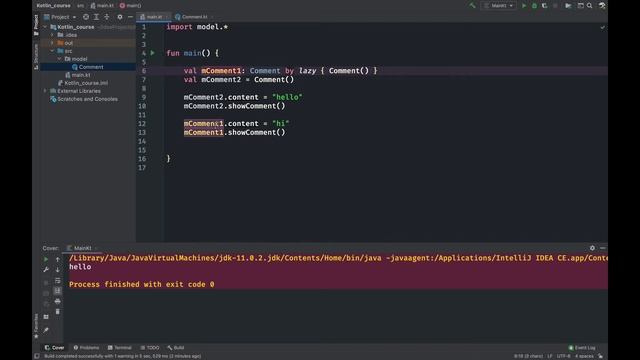Image resolution: width=640 pixels, height=360 pixels.
Task: Click line number 16 in the gutter
Action: click(142, 159)
